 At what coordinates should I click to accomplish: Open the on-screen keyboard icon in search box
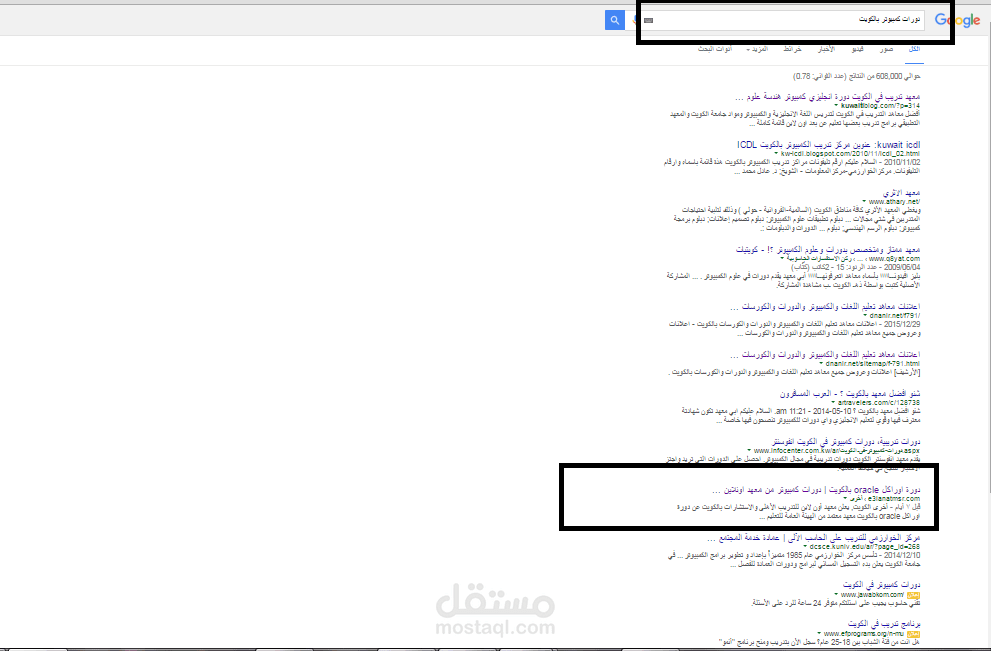(648, 20)
